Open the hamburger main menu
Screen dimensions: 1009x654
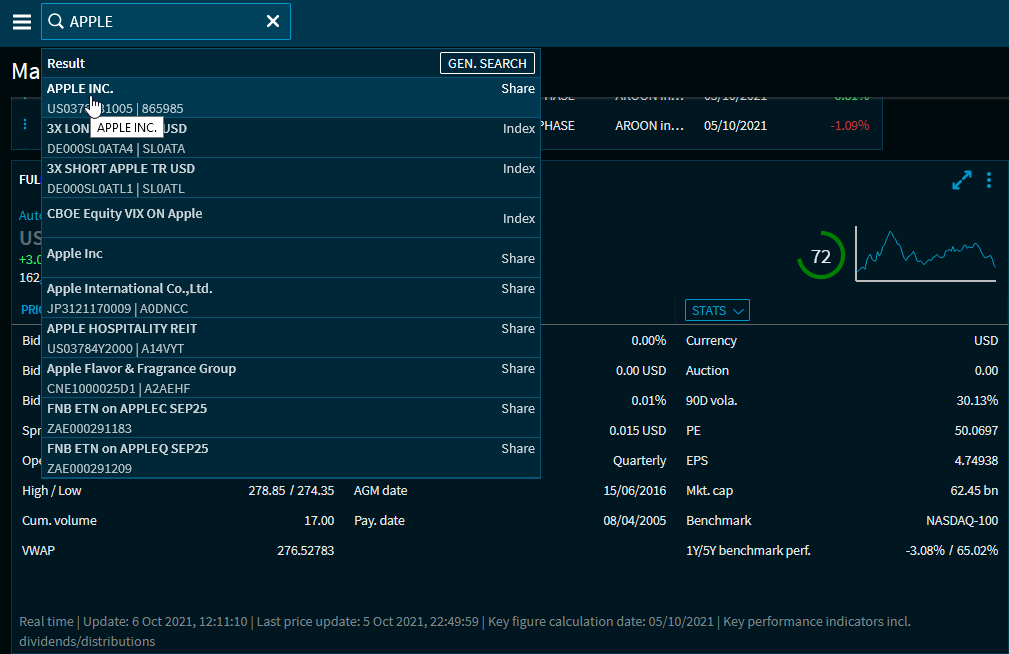tap(22, 22)
